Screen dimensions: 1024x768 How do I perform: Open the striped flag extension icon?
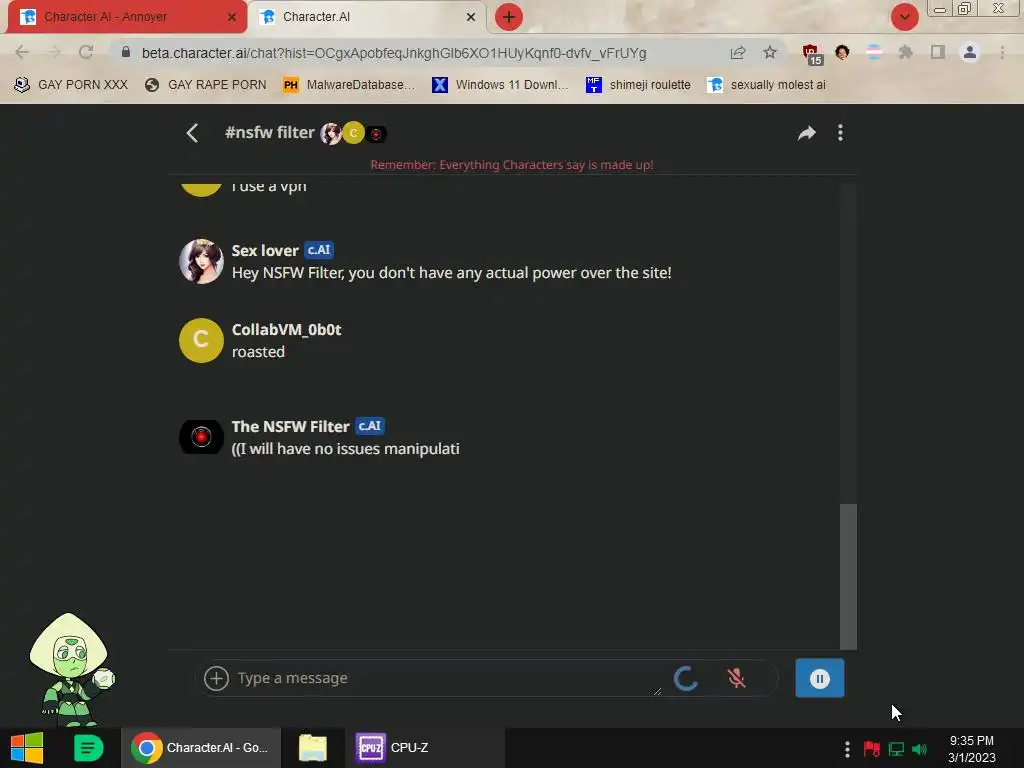pyautogui.click(x=874, y=52)
